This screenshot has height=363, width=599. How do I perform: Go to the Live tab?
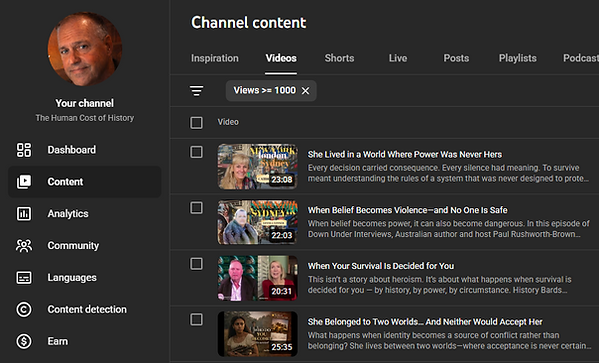398,58
